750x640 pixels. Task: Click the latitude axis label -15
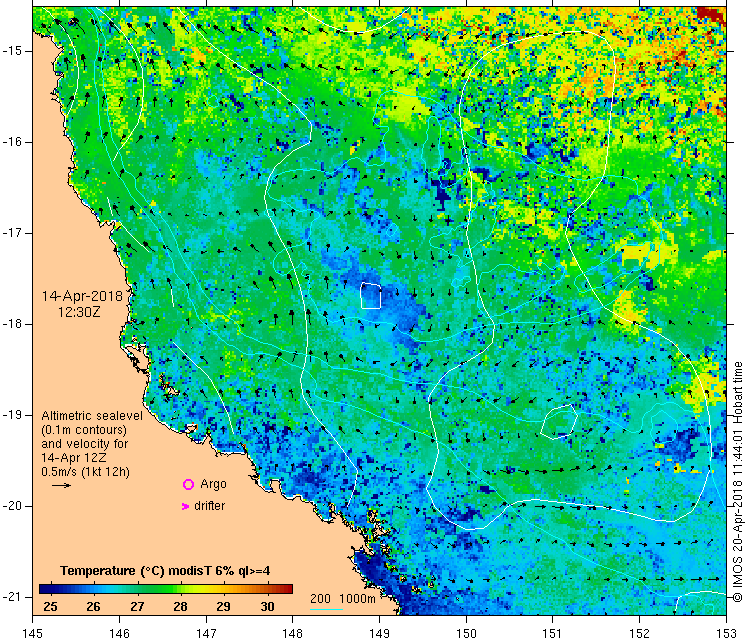(x=13, y=51)
